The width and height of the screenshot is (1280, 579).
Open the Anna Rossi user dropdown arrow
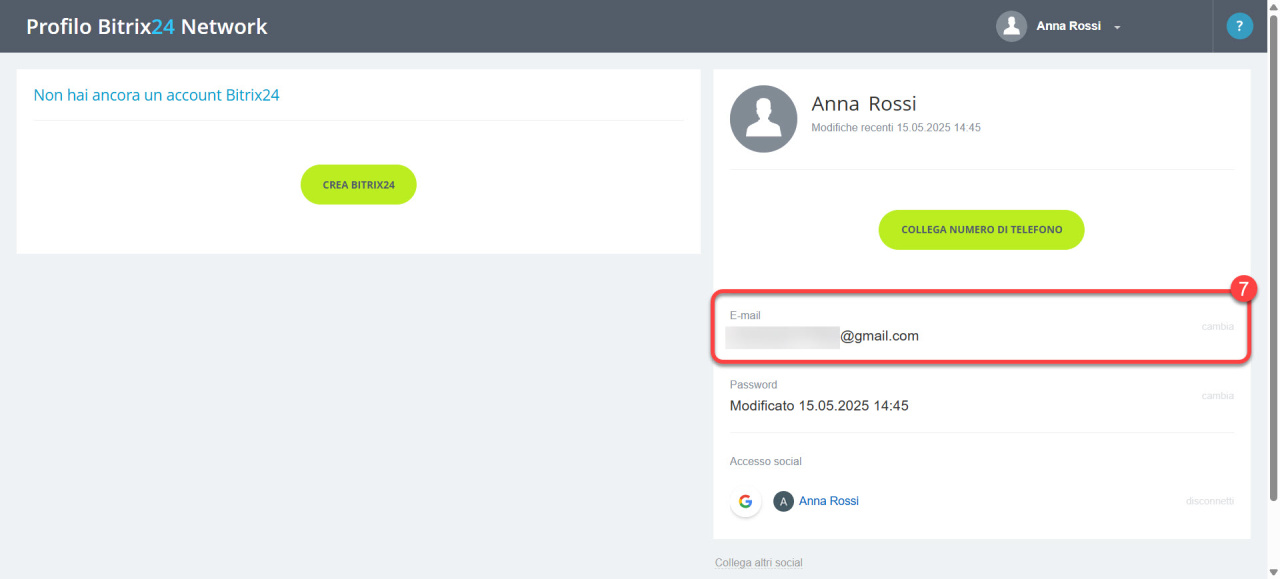click(x=1117, y=27)
